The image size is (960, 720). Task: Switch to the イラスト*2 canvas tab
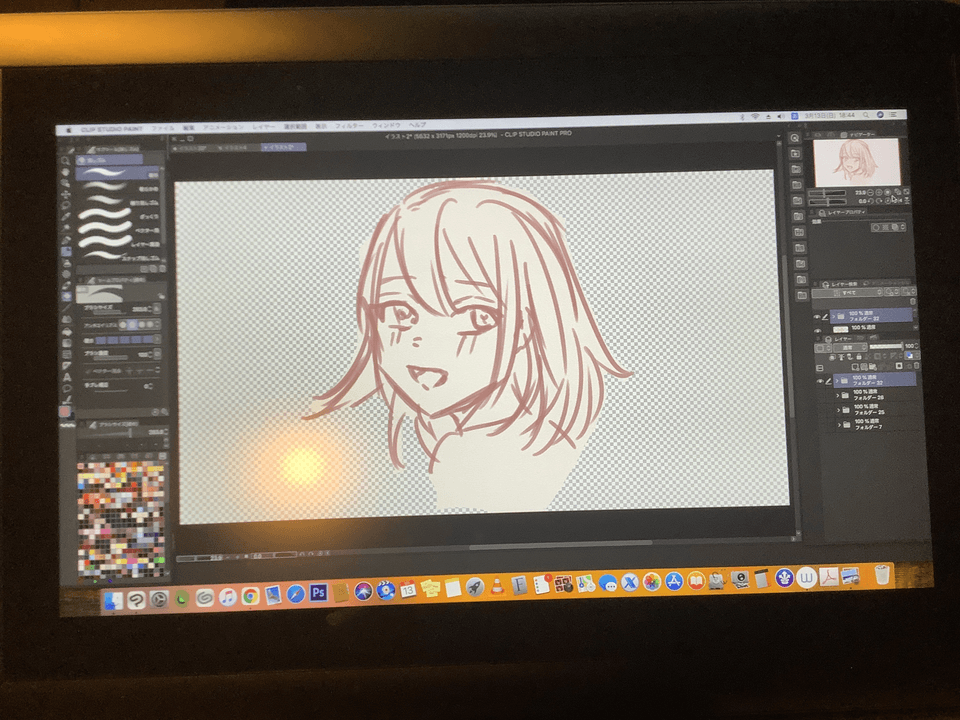point(283,145)
